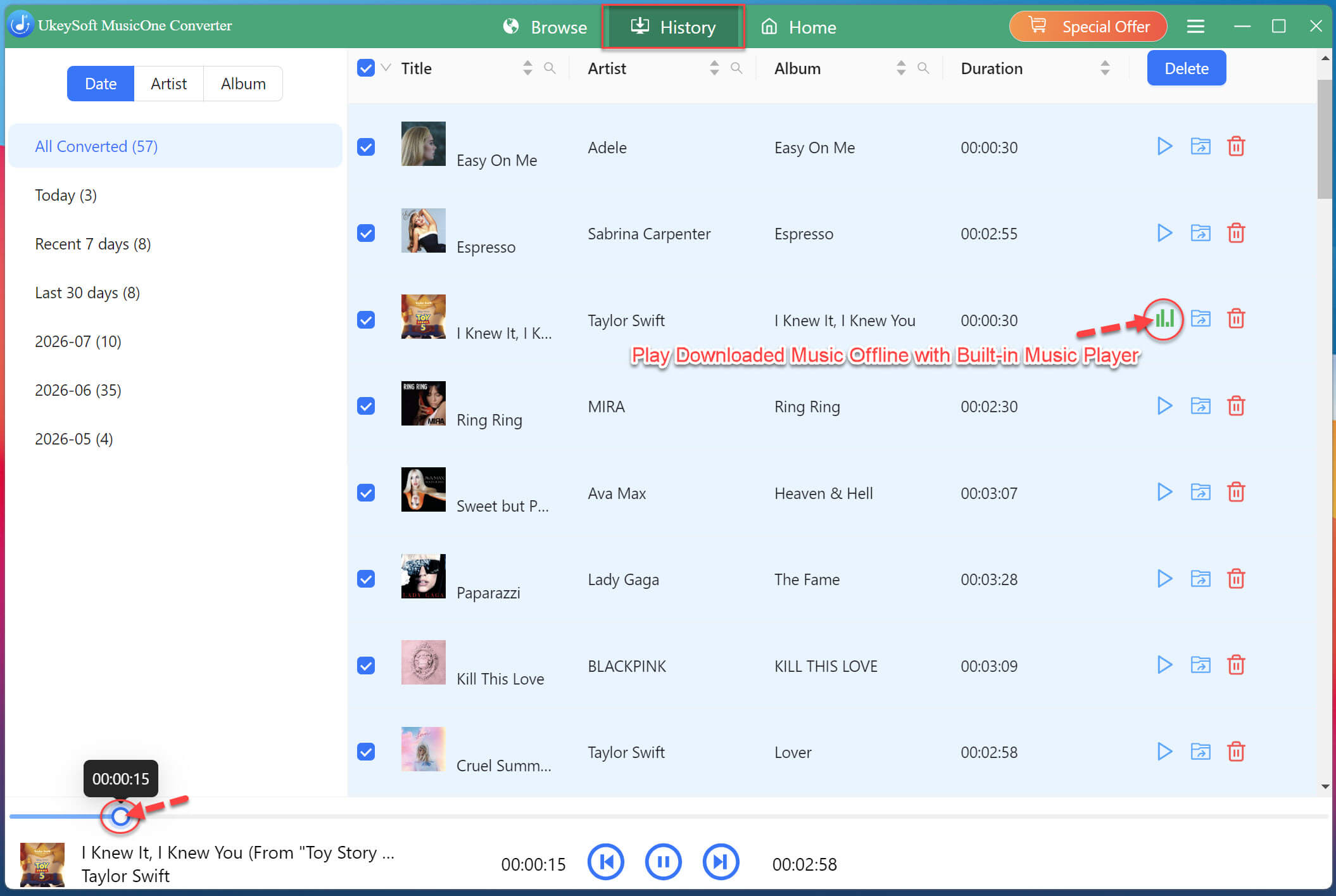Sort the list by Duration
This screenshot has height=896, width=1336.
coord(1105,68)
